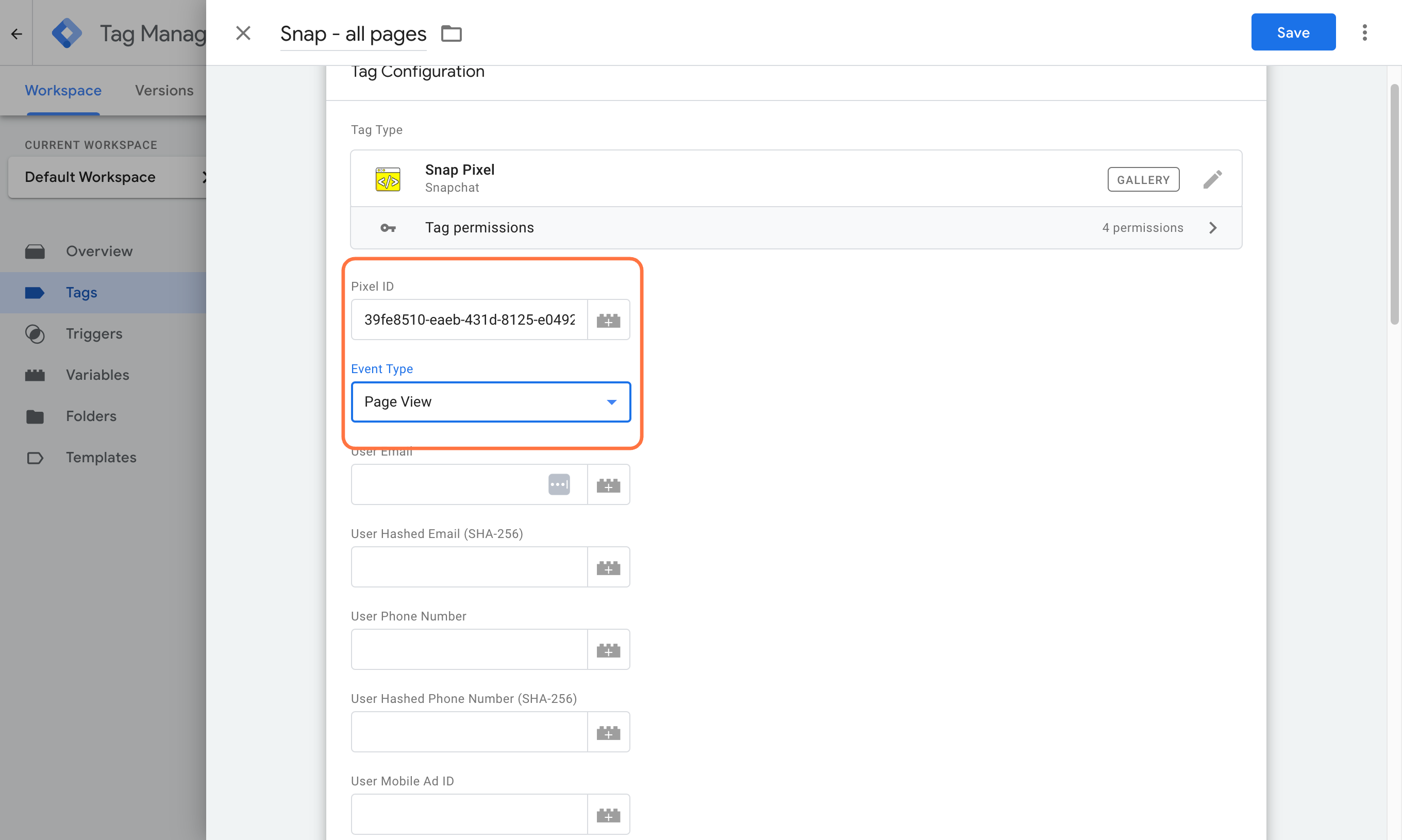The height and width of the screenshot is (840, 1402).
Task: Open the Event Type dropdown
Action: coord(491,402)
